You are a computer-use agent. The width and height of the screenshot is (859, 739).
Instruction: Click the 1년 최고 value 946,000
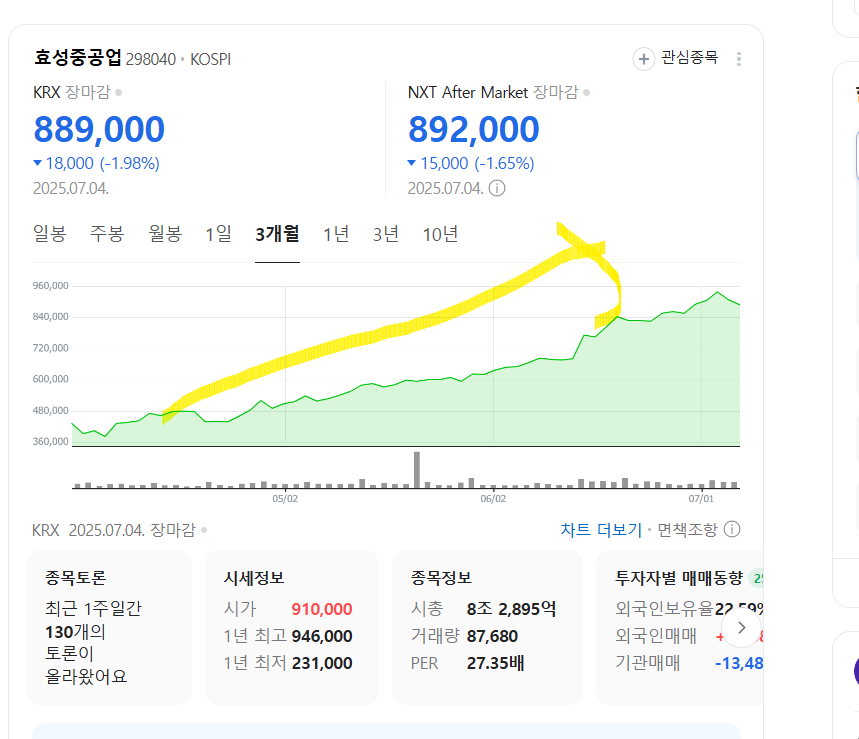(x=322, y=636)
